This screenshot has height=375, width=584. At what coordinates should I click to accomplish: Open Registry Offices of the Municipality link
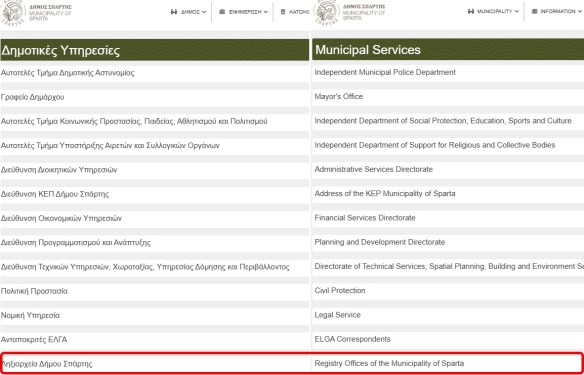click(389, 363)
